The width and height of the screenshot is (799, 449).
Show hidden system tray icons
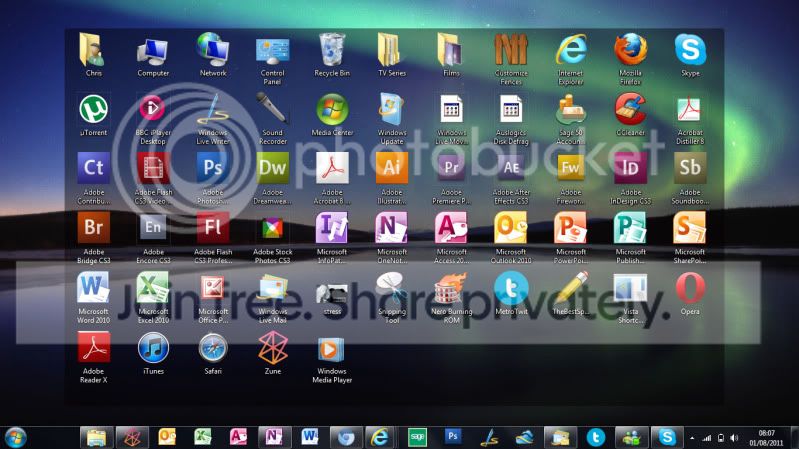[692, 438]
